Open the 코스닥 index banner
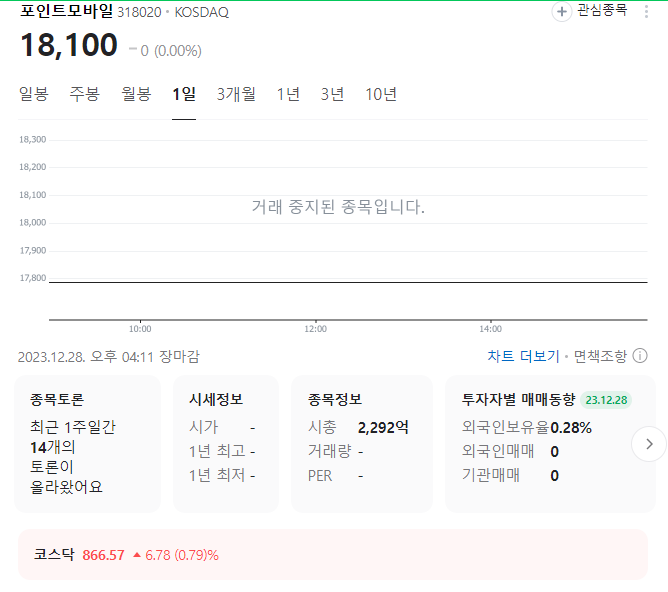668x592 pixels. click(333, 555)
